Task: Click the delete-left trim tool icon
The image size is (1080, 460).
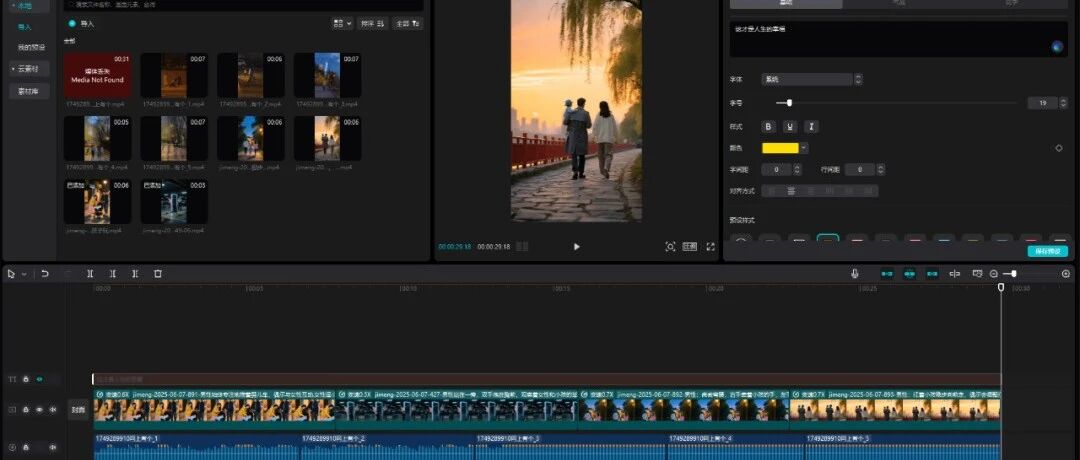Action: pos(113,274)
